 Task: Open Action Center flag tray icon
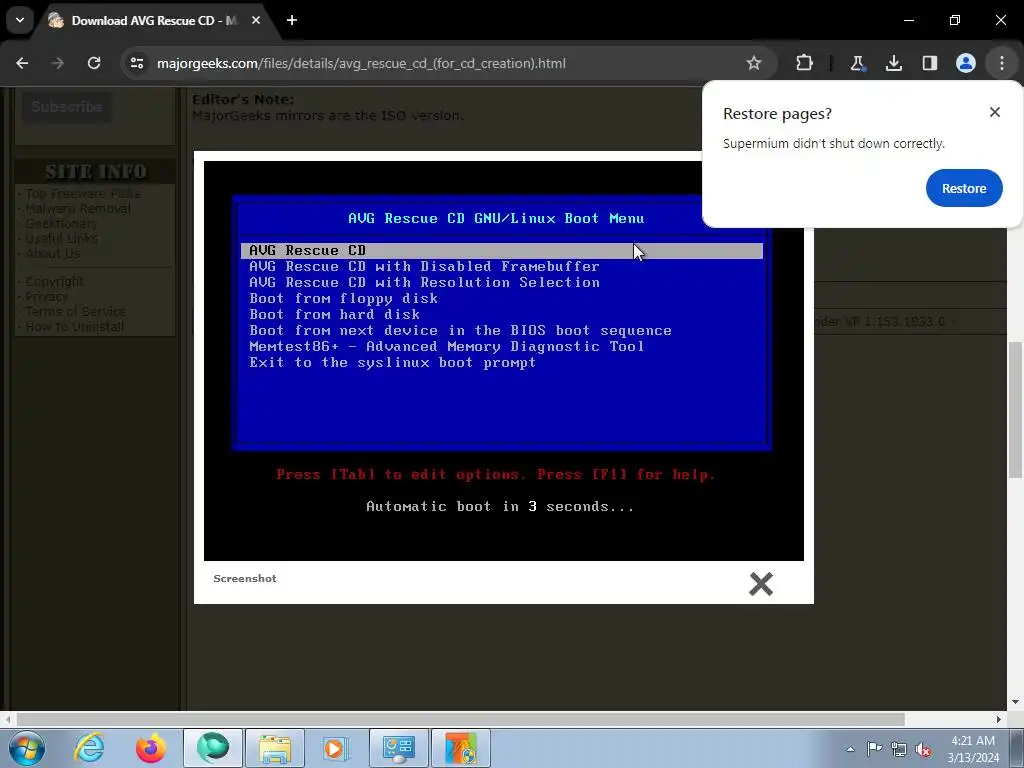(874, 749)
